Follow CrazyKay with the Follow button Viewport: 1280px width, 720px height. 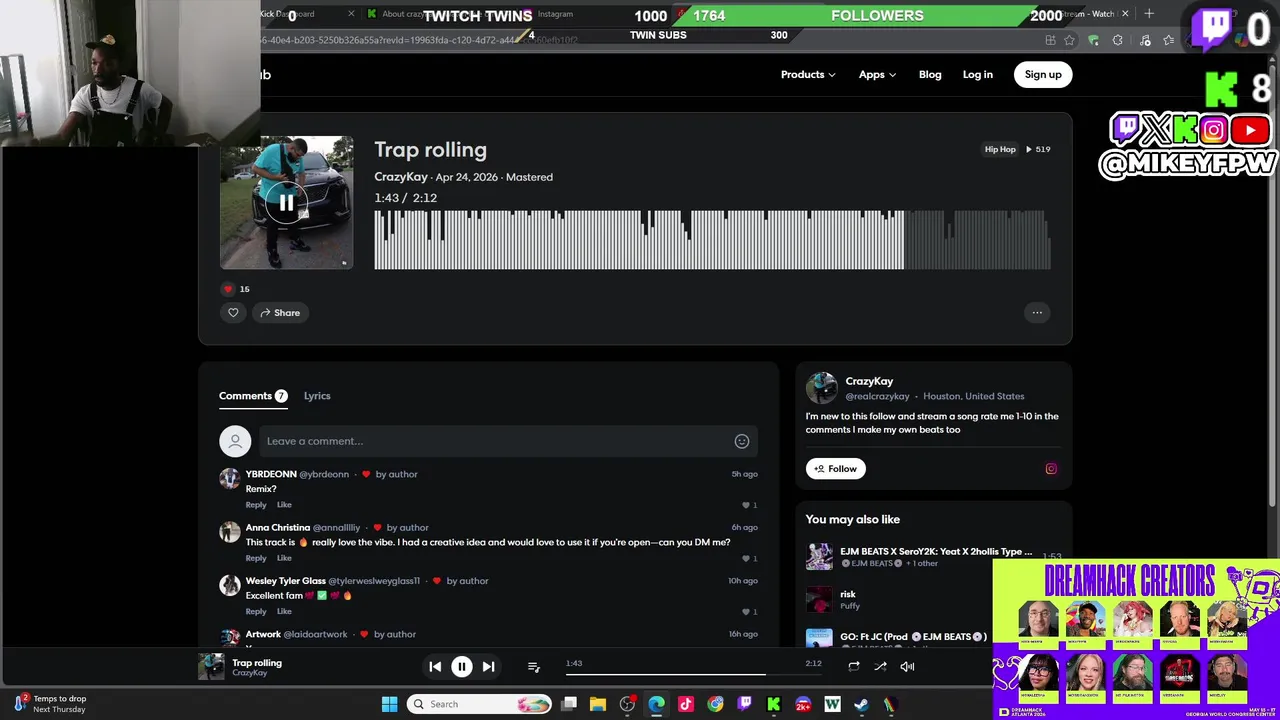pos(835,469)
